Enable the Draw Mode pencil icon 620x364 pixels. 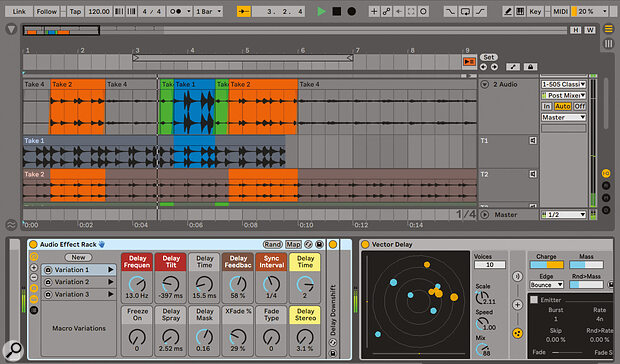point(508,11)
